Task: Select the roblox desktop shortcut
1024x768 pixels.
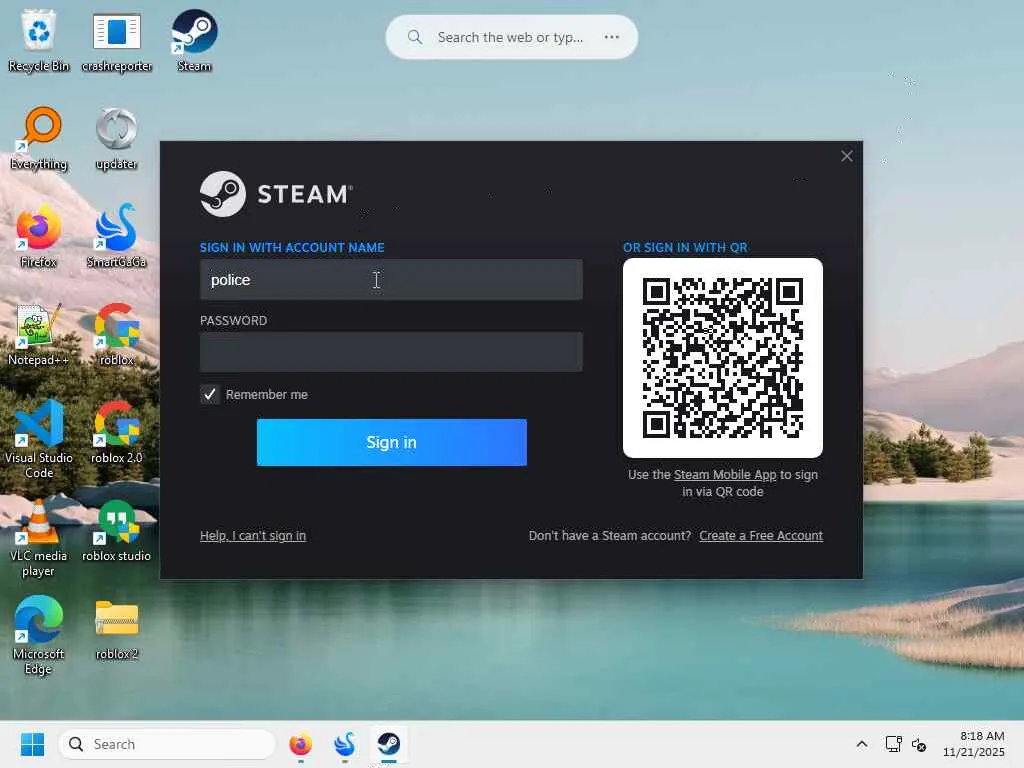Action: [117, 334]
